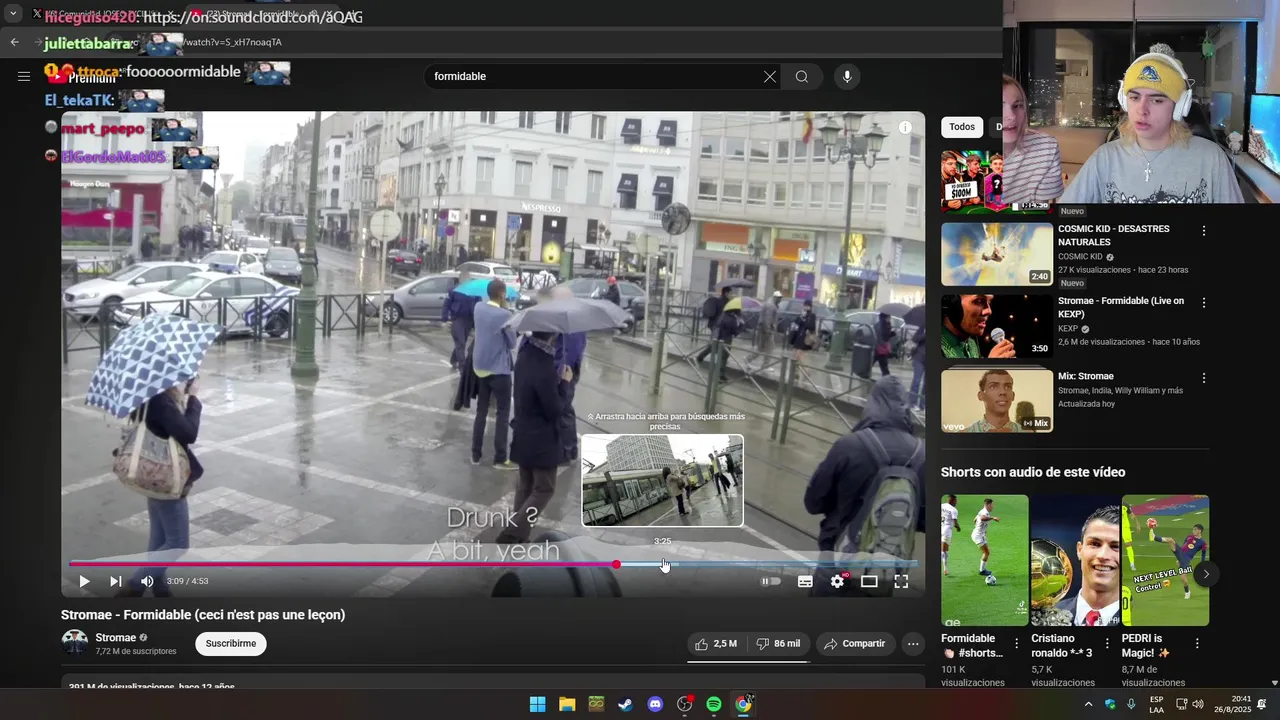The width and height of the screenshot is (1280, 720).
Task: Open the video info card icon
Action: [x=905, y=127]
